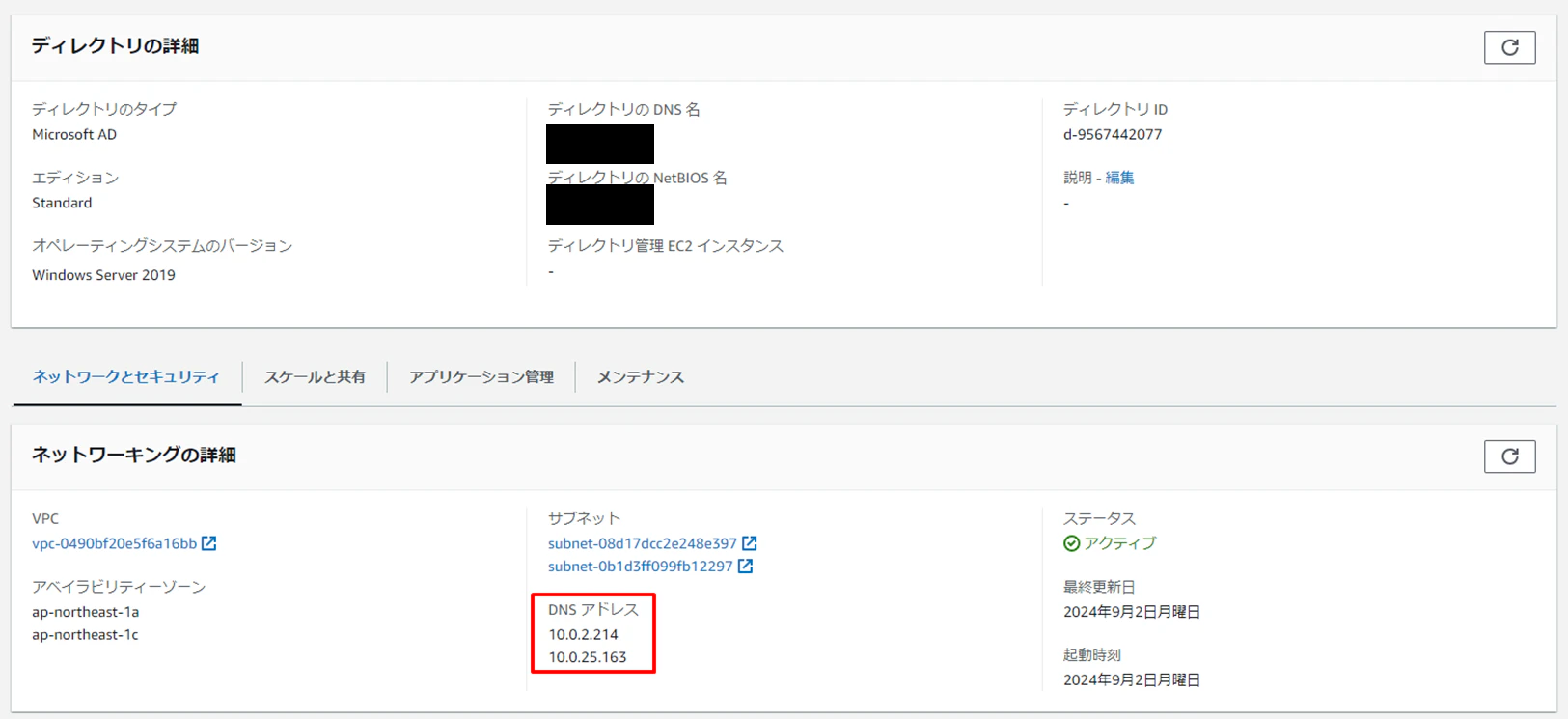This screenshot has width=1568, height=719.
Task: Switch to the ネットワークとセキュリティ tab
Action: (x=126, y=376)
